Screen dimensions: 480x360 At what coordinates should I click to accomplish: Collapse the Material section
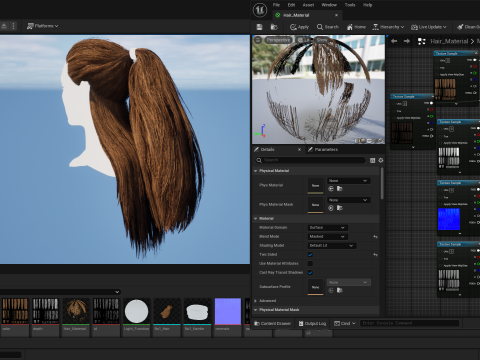coord(256,219)
